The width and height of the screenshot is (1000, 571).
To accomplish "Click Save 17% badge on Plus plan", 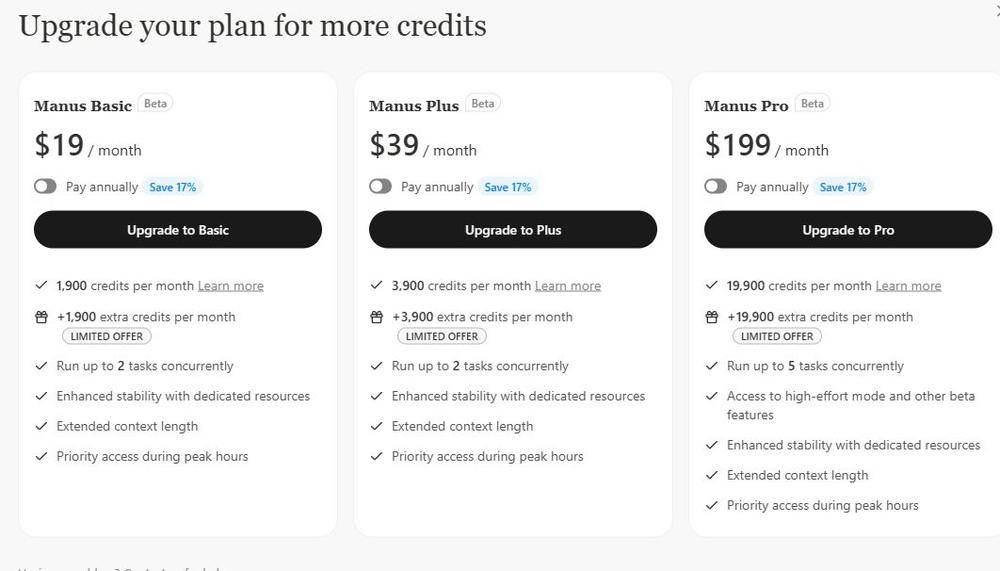I will pos(508,187).
